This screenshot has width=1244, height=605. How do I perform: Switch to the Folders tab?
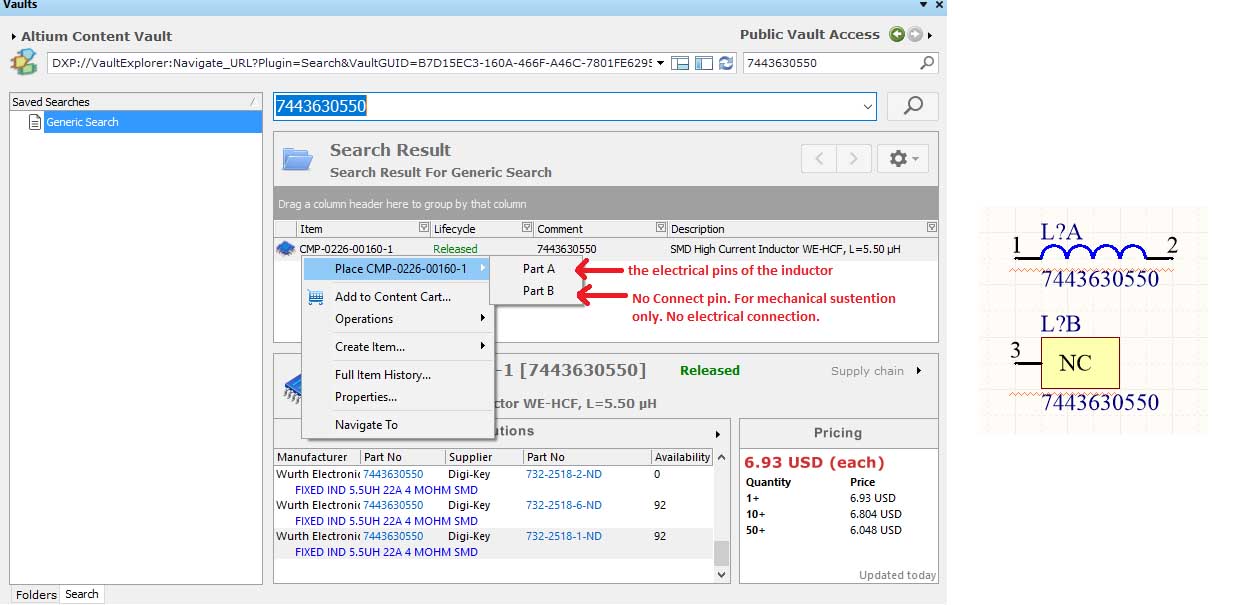click(36, 594)
